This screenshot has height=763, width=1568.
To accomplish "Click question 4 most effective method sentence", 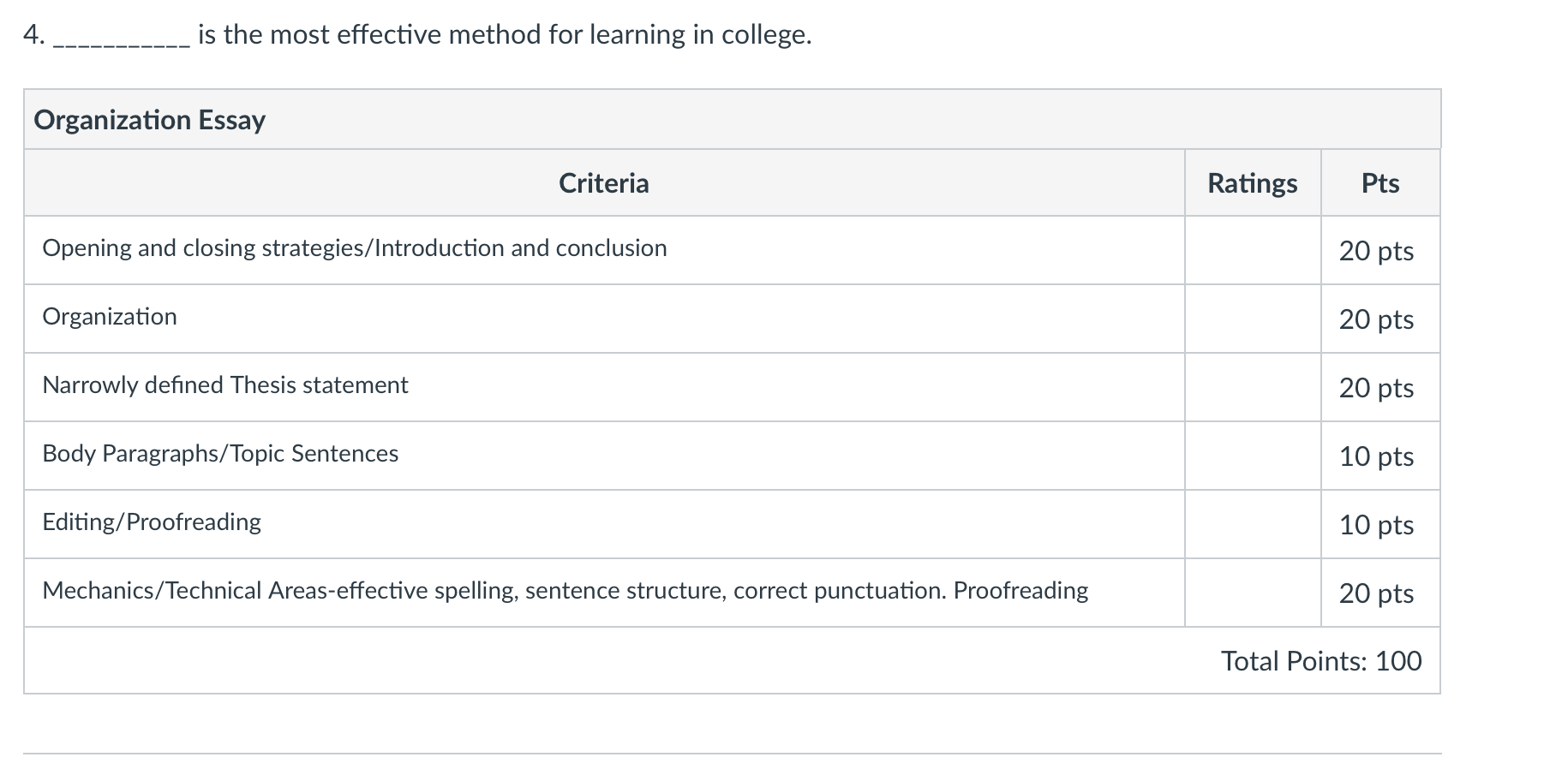I will pyautogui.click(x=418, y=35).
